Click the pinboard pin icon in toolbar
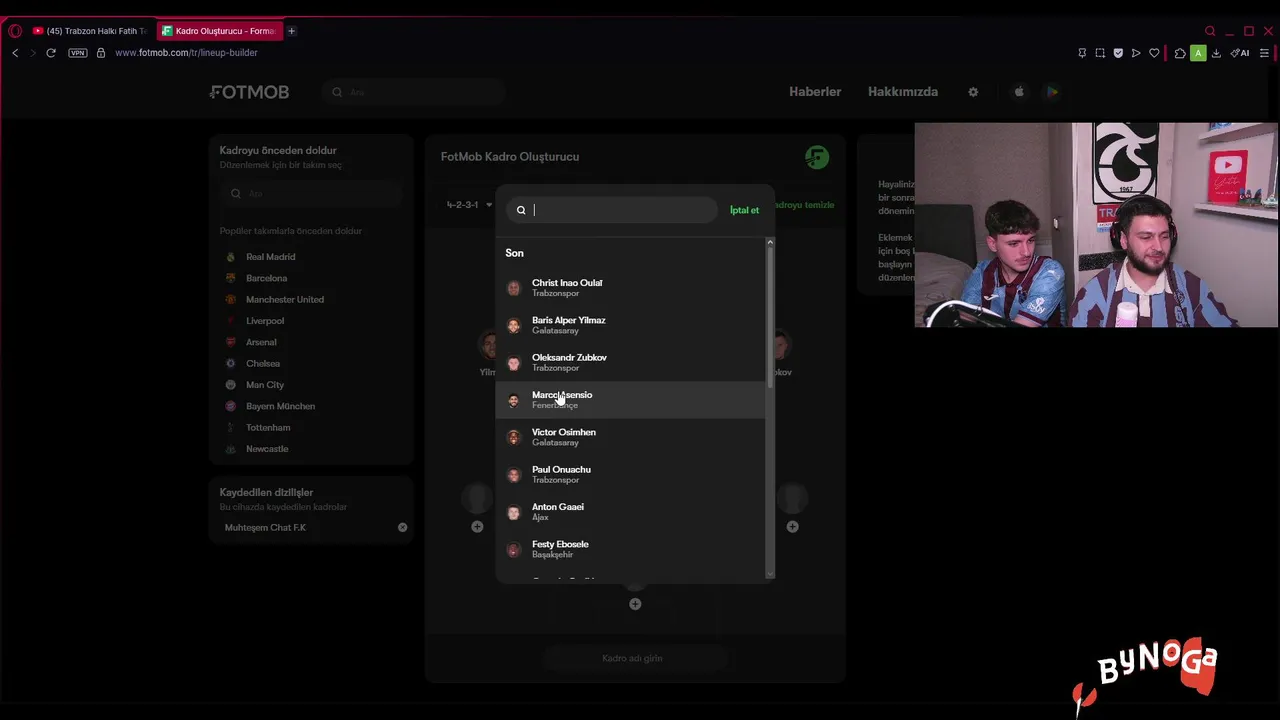 pos(1082,53)
